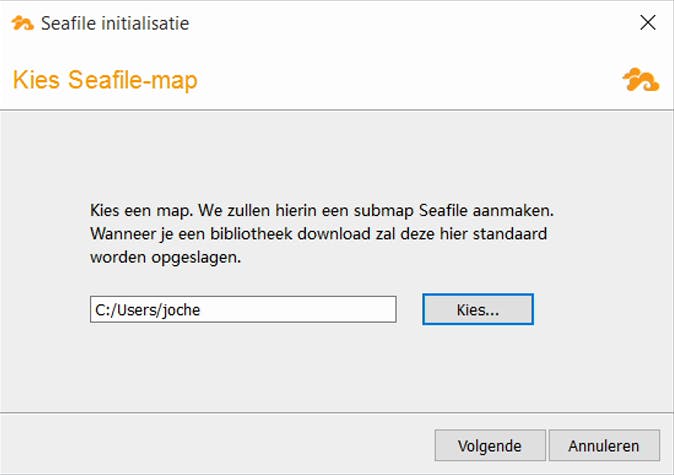Click the "C:/Users/joche" path text
This screenshot has height=475, width=674.
(149, 310)
